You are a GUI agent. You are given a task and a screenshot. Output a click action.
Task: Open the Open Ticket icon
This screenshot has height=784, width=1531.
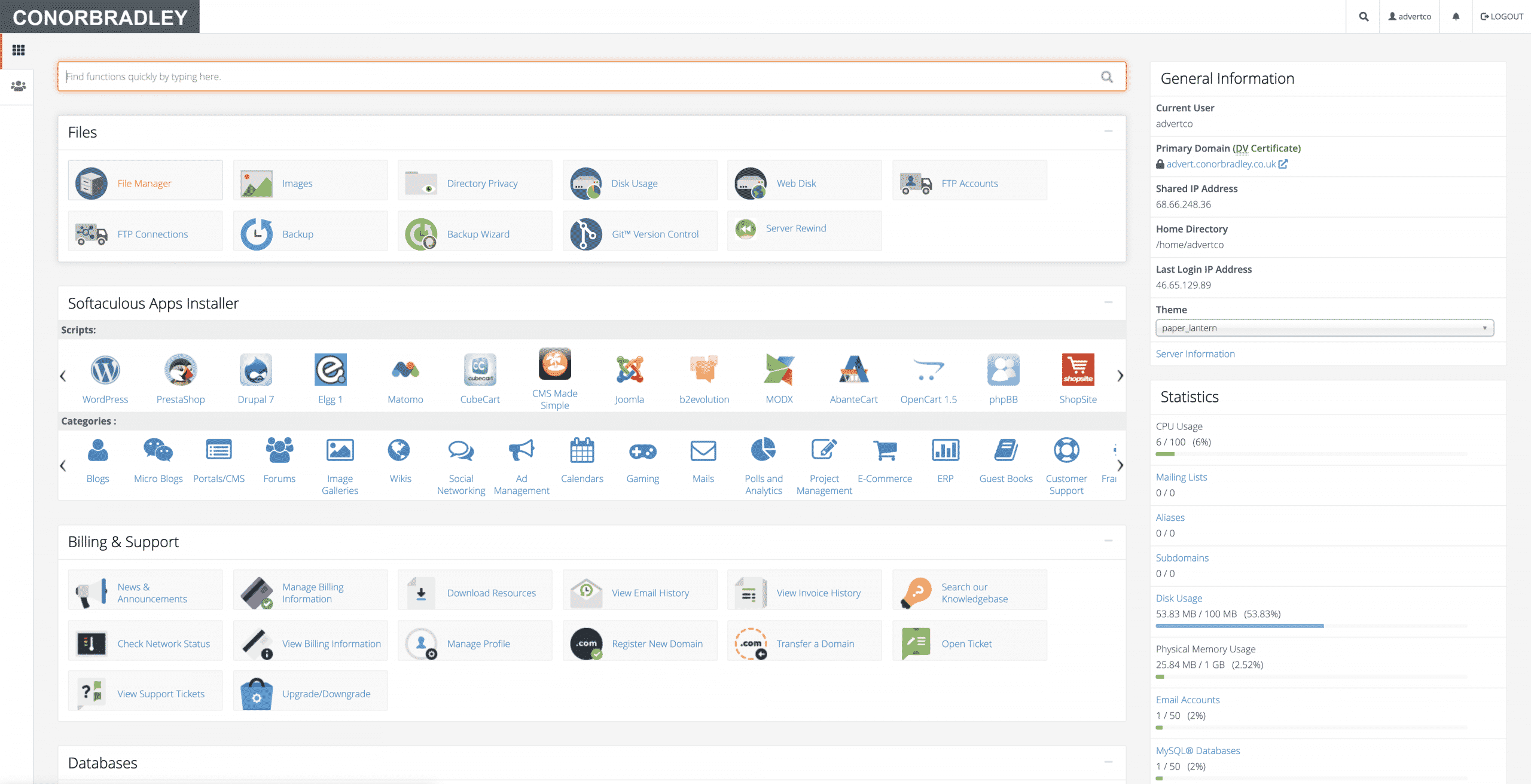coord(916,643)
